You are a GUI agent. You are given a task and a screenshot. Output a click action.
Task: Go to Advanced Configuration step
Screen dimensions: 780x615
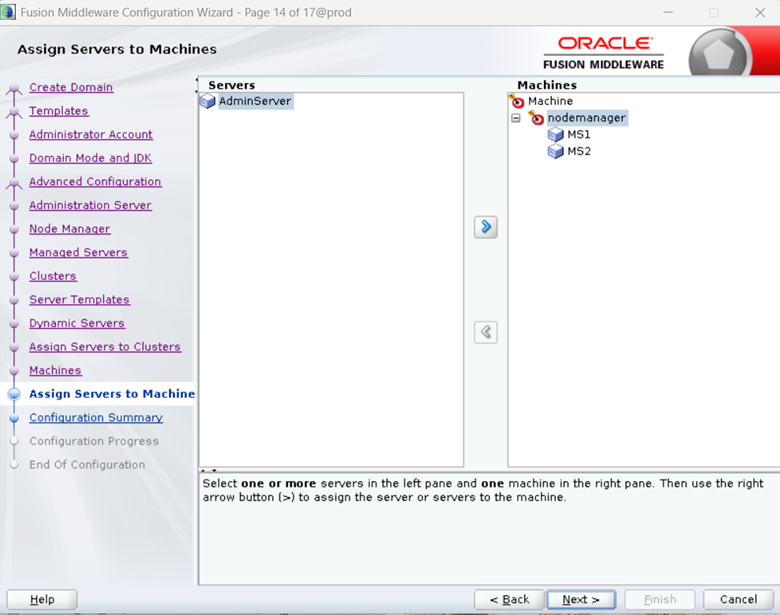pos(95,182)
